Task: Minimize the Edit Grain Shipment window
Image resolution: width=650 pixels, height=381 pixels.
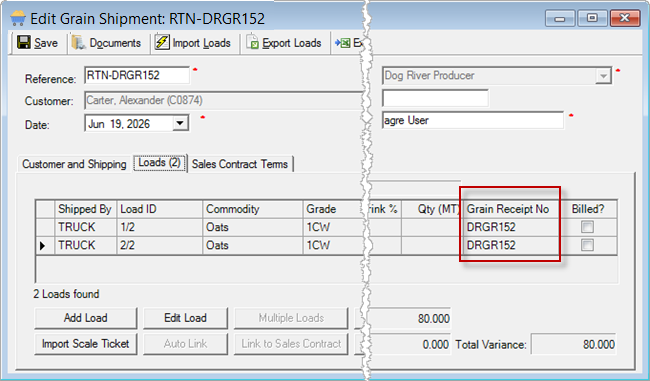Action: (x=560, y=19)
